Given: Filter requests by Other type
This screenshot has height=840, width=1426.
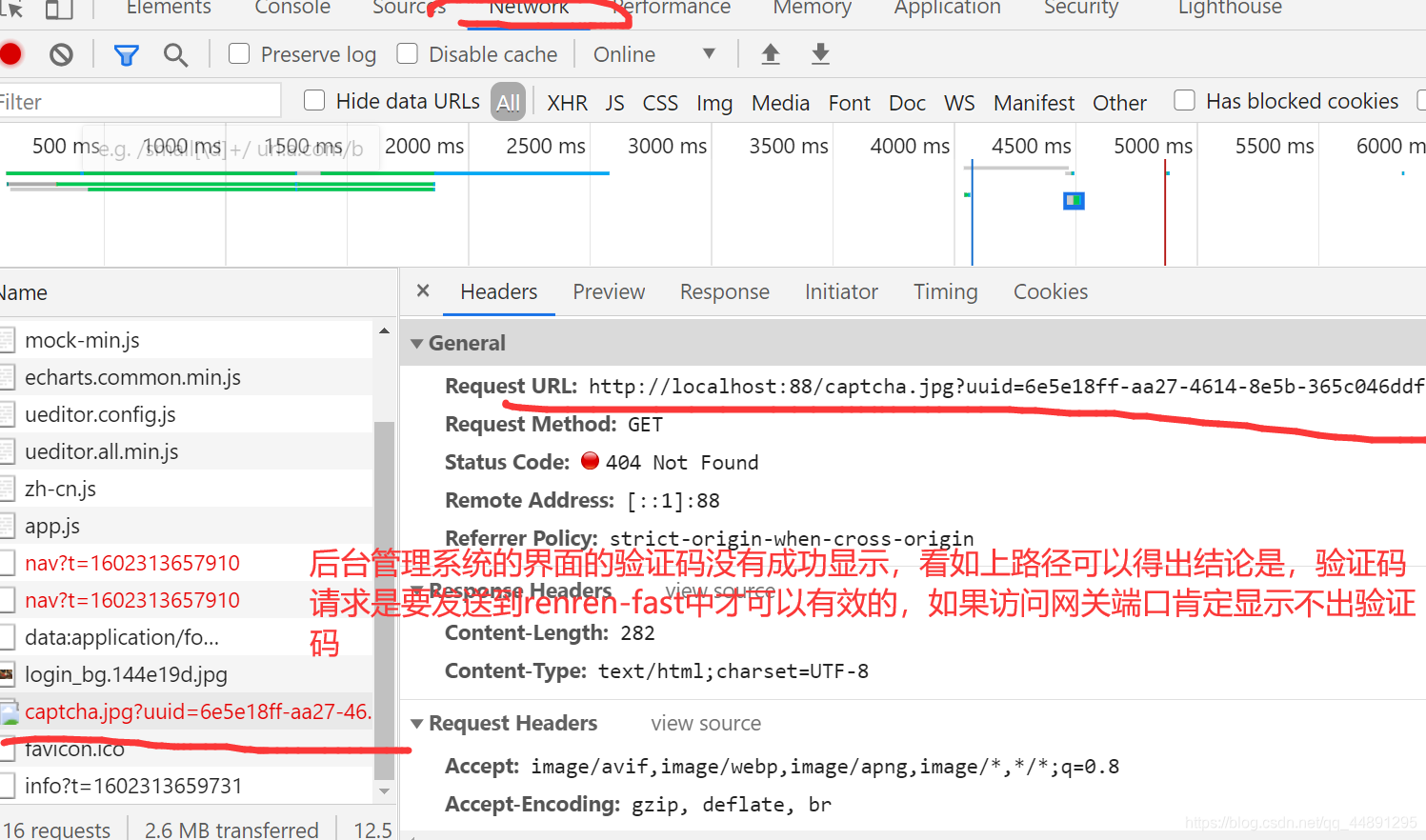Looking at the screenshot, I should click(1119, 103).
